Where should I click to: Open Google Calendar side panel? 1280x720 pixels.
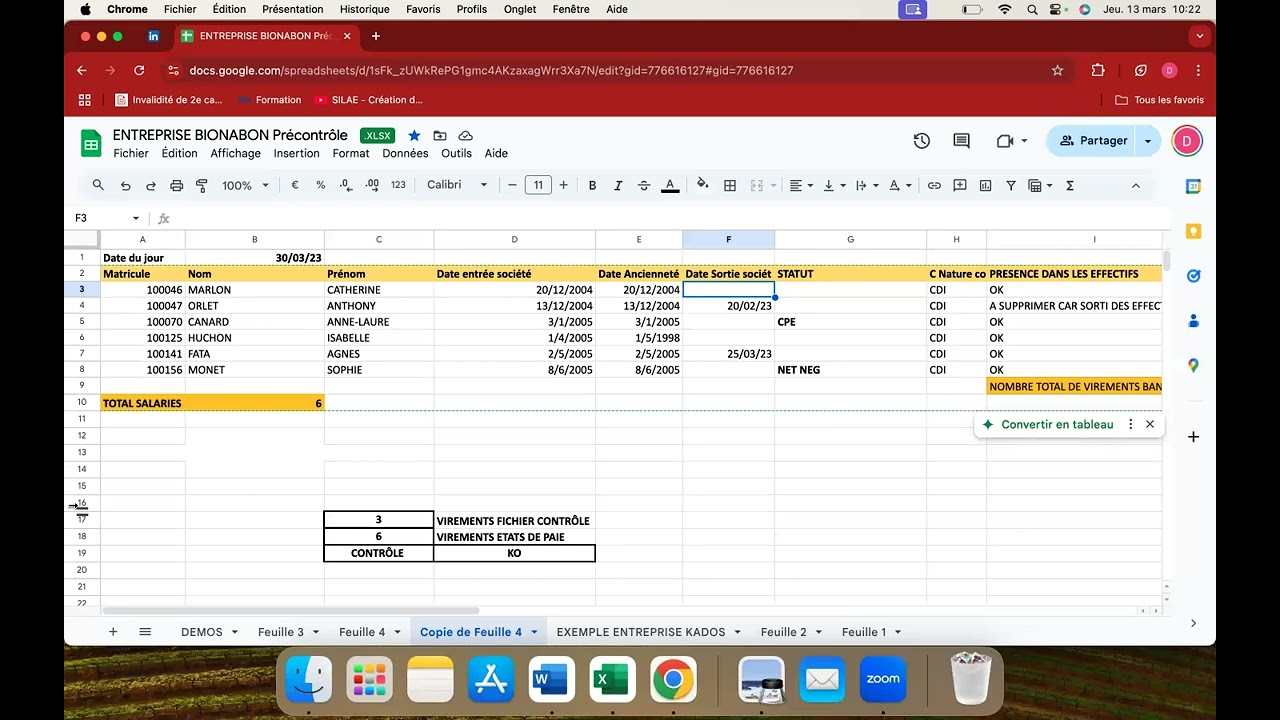pyautogui.click(x=1193, y=186)
